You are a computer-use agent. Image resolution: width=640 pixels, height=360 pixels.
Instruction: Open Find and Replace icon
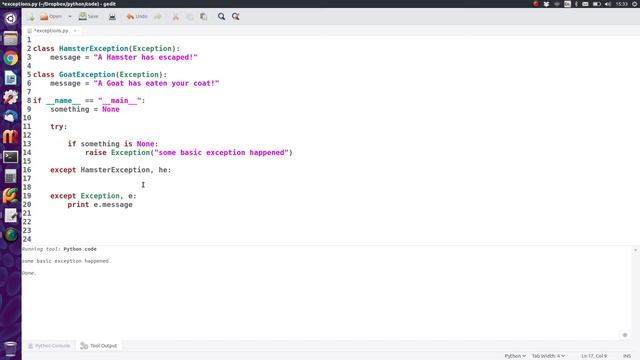(x=236, y=17)
